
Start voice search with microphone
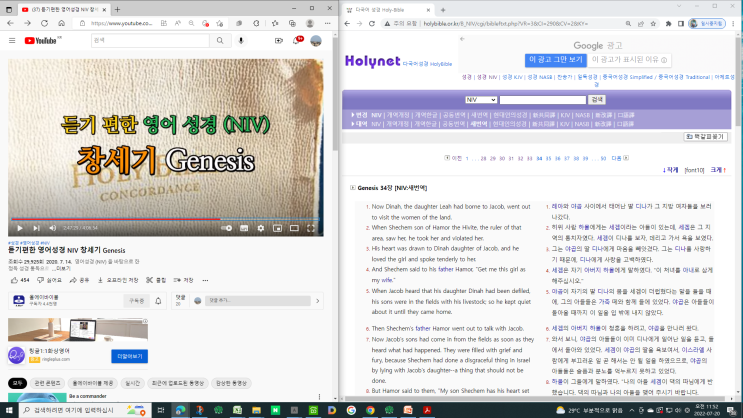point(241,41)
